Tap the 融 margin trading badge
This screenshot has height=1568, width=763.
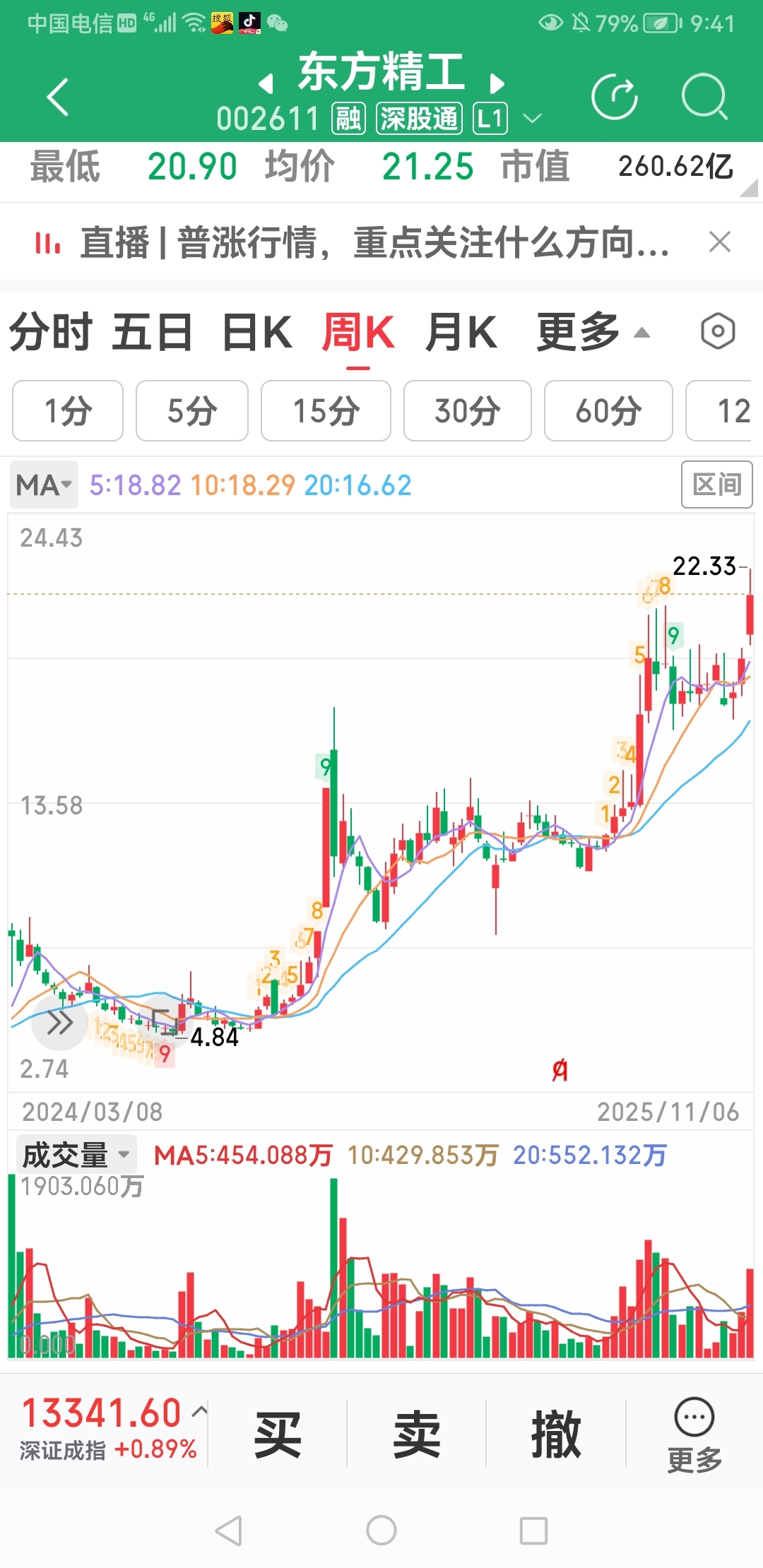(x=348, y=119)
